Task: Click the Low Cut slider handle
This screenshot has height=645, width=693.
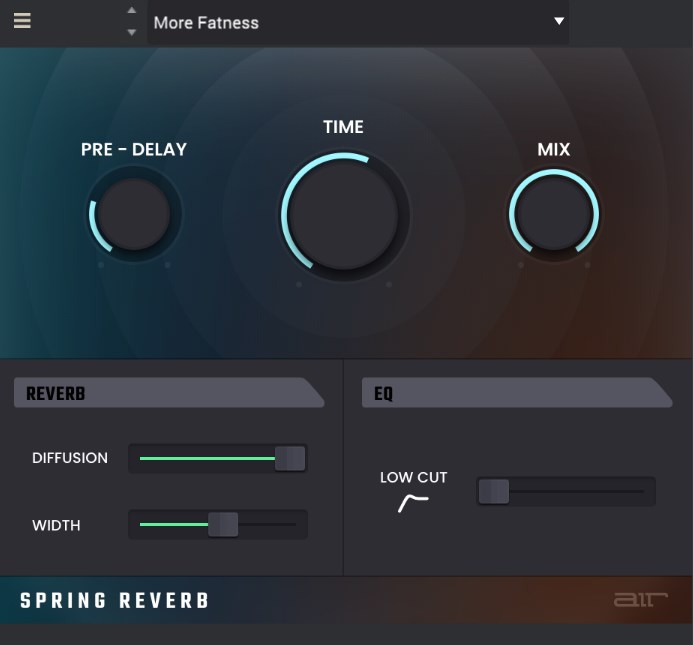Action: click(494, 491)
